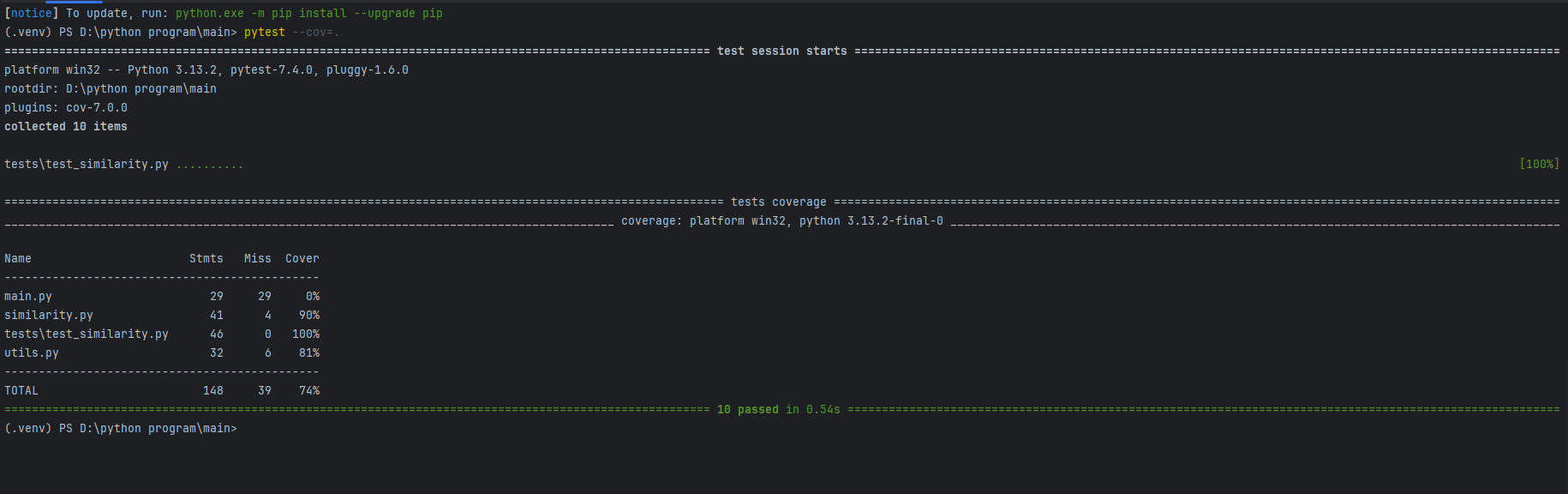Click main.py in the coverage table

tap(28, 296)
